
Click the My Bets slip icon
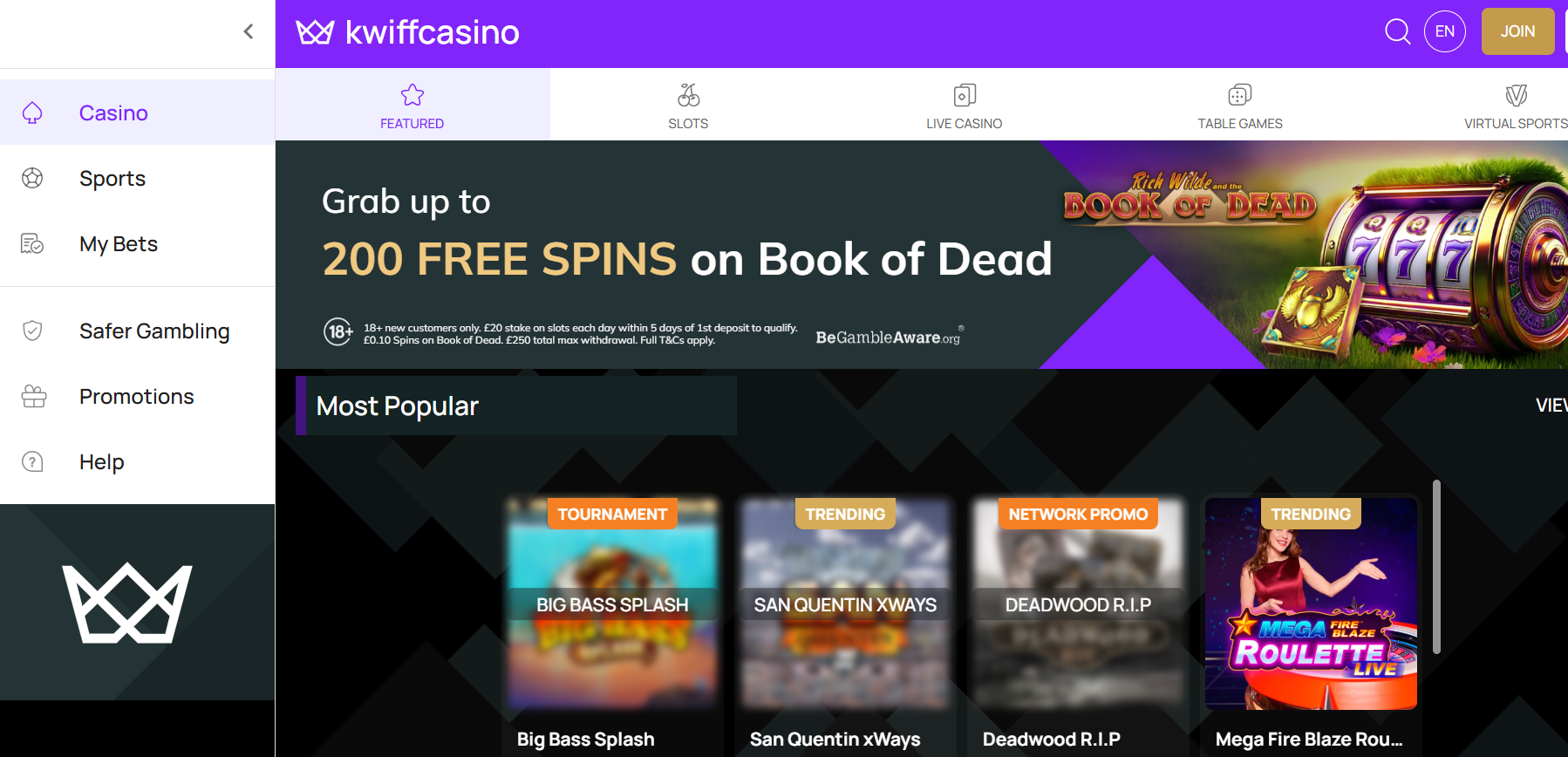click(32, 243)
